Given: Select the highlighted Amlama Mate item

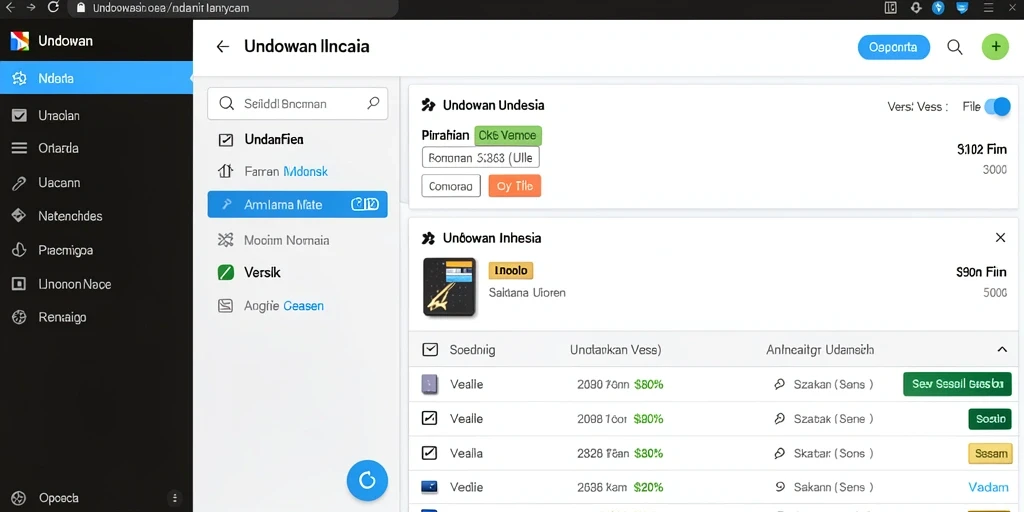Looking at the screenshot, I should coord(298,204).
